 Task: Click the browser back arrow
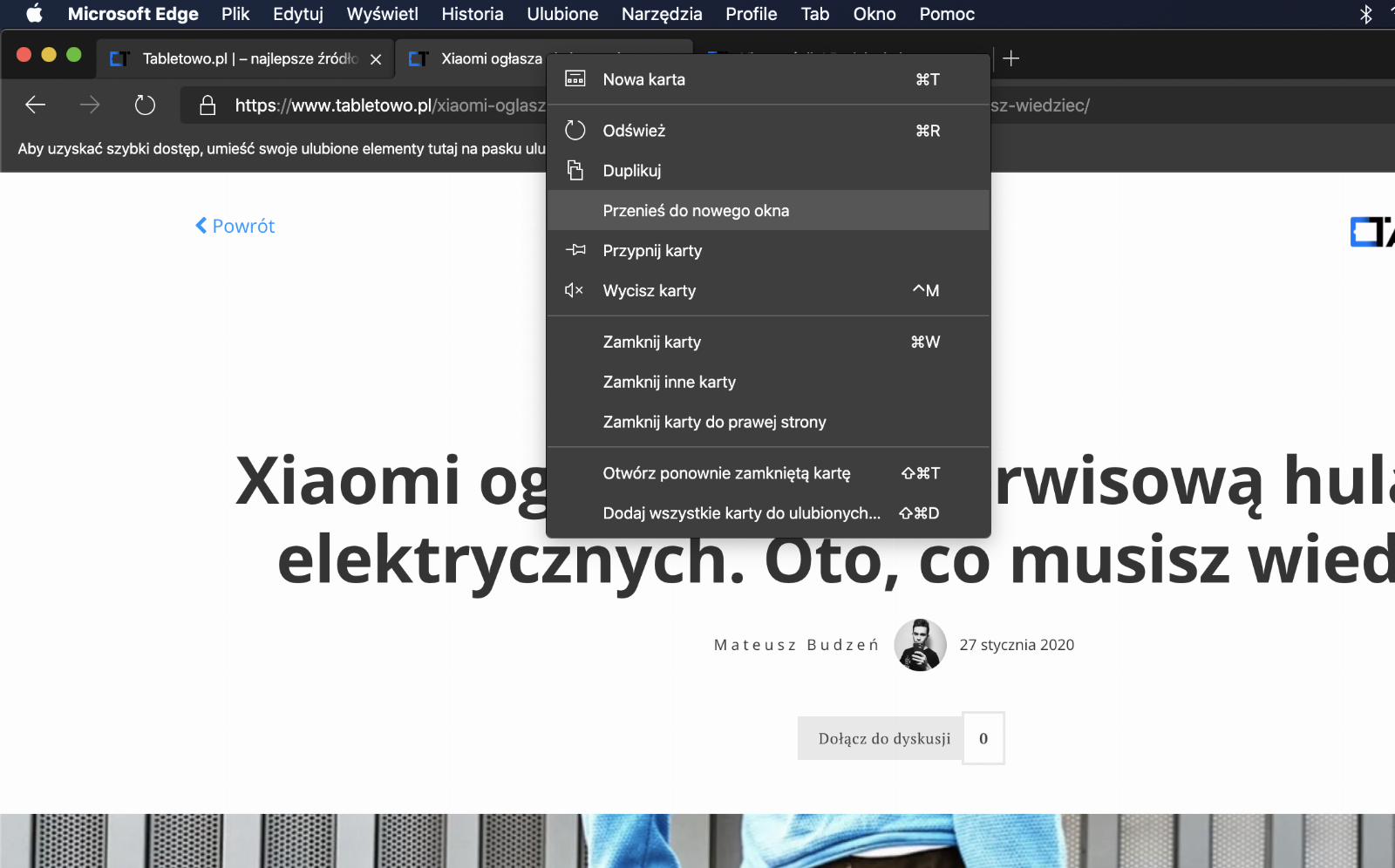[36, 105]
